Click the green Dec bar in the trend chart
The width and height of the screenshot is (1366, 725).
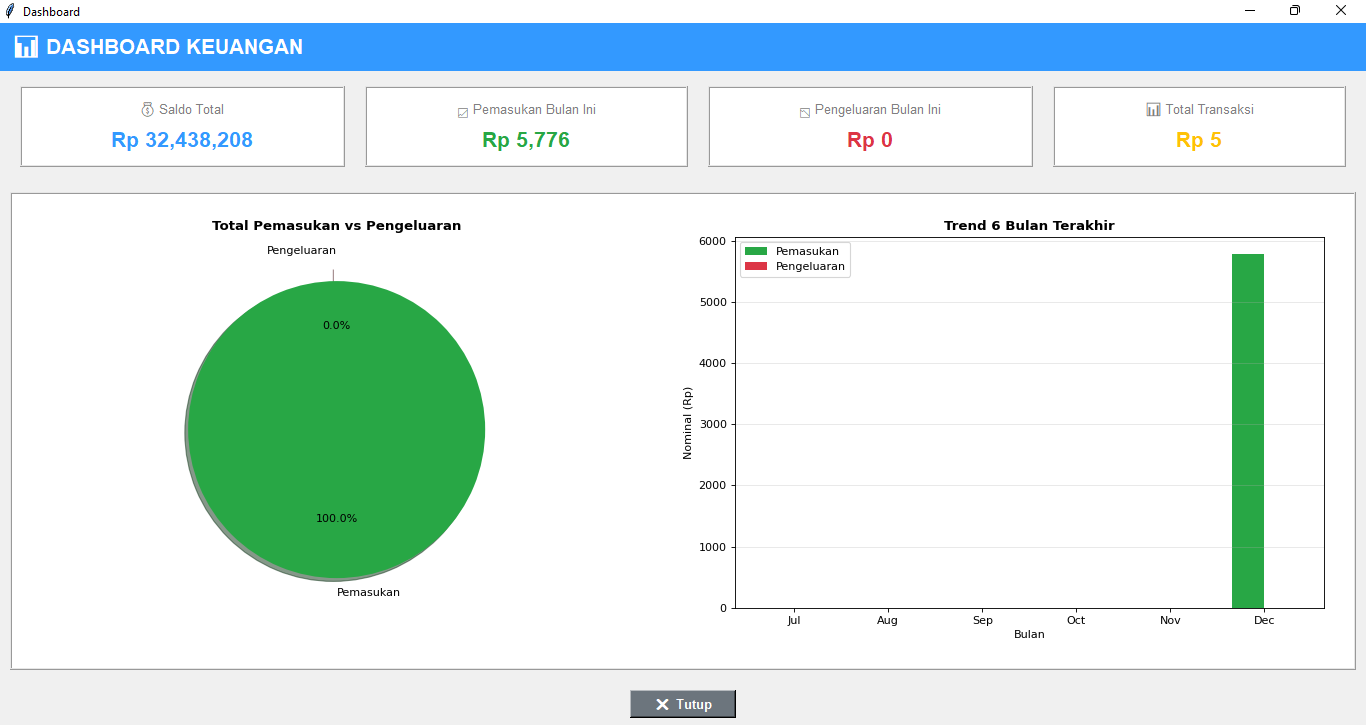tap(1249, 430)
